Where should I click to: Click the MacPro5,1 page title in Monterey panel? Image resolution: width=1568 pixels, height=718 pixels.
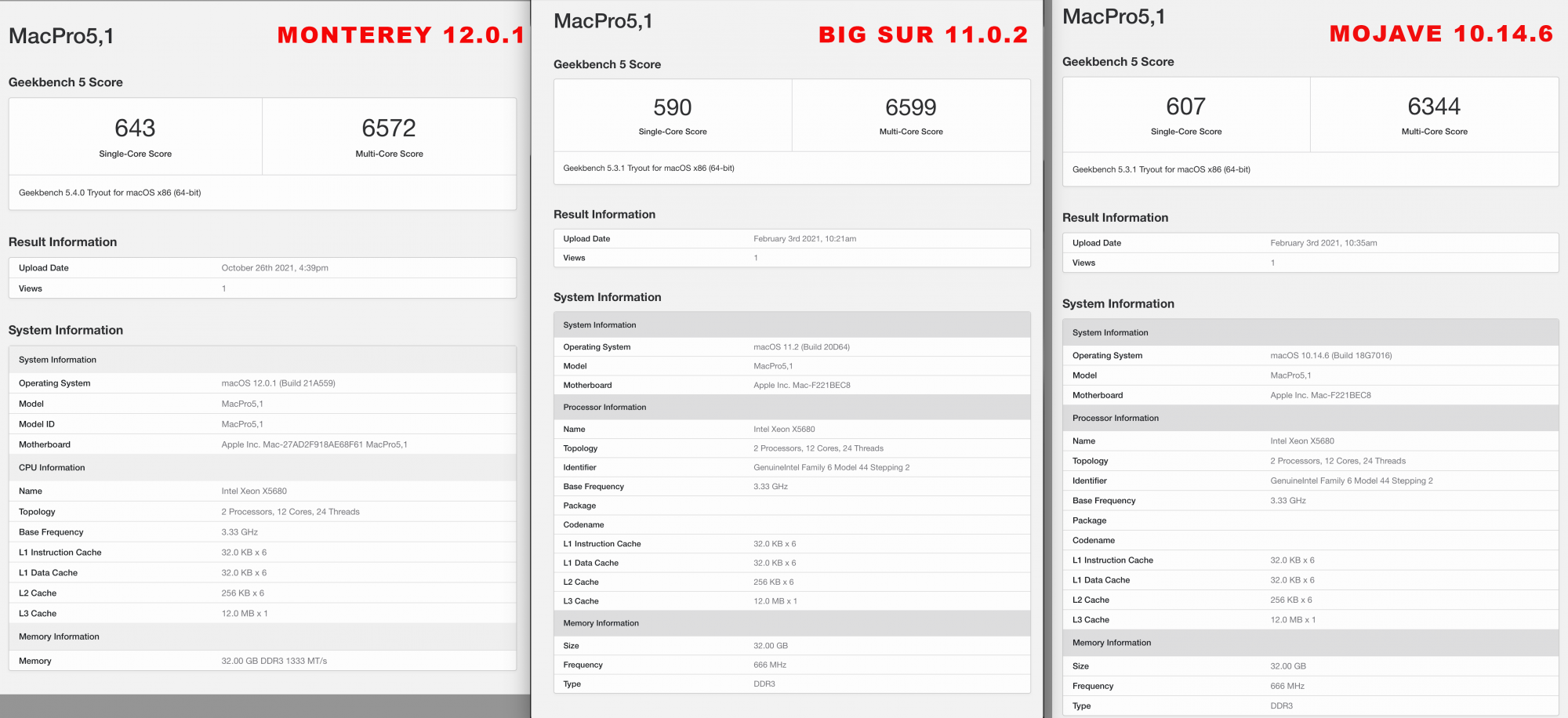point(61,36)
